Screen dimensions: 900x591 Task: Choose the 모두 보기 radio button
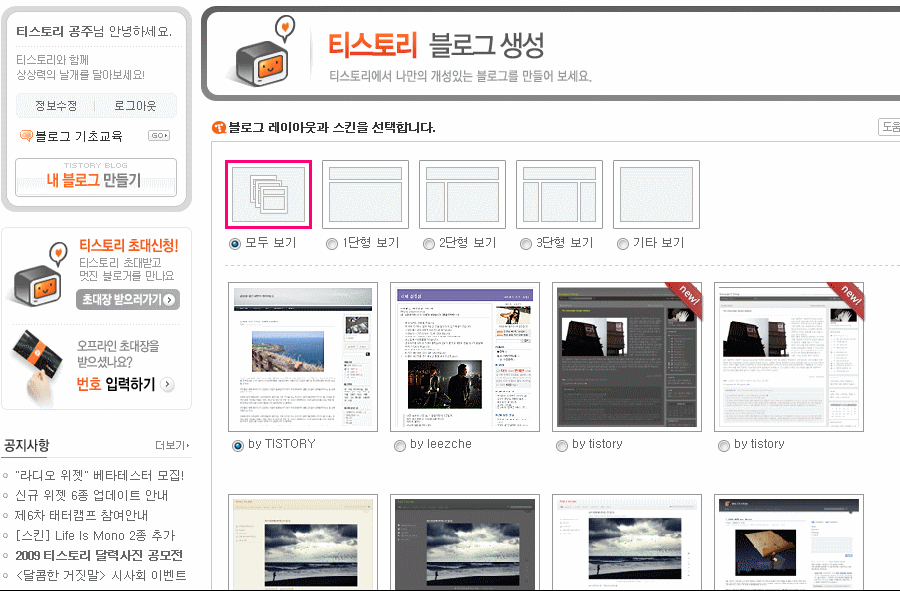[x=234, y=244]
